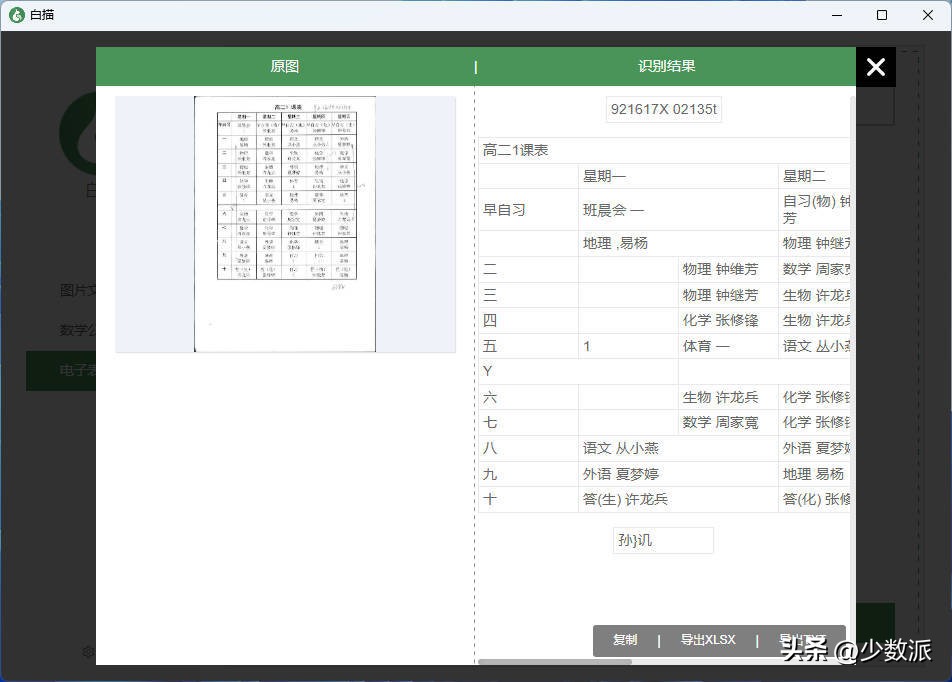This screenshot has height=682, width=952.
Task: Click the 原图 header tab
Action: [x=284, y=66]
